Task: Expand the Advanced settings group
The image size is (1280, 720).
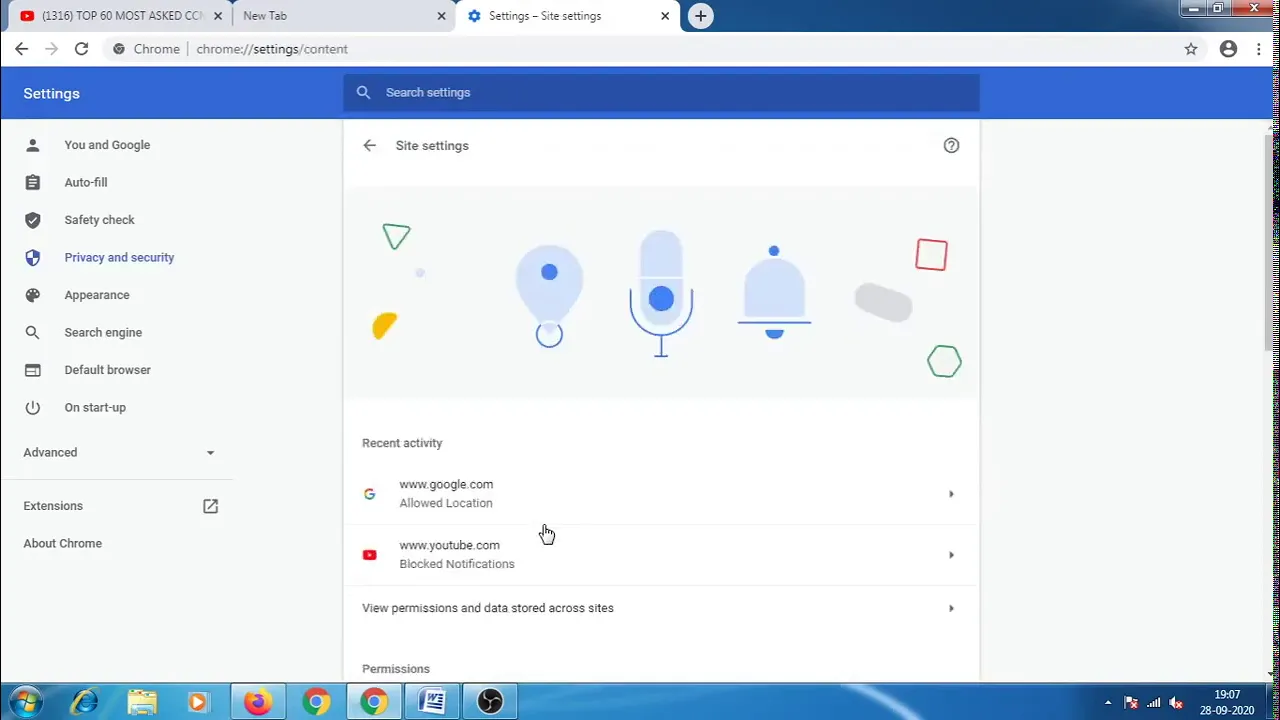Action: [x=118, y=452]
